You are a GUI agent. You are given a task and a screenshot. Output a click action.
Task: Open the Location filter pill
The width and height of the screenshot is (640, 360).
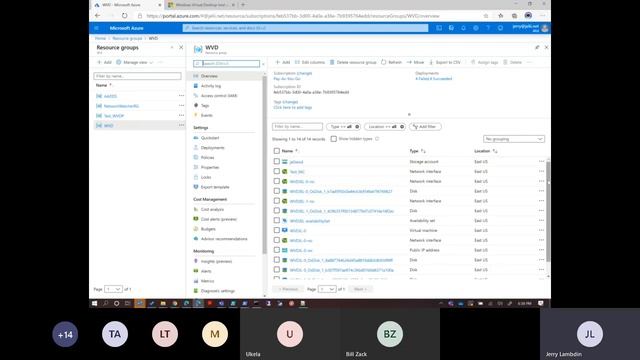coord(385,127)
